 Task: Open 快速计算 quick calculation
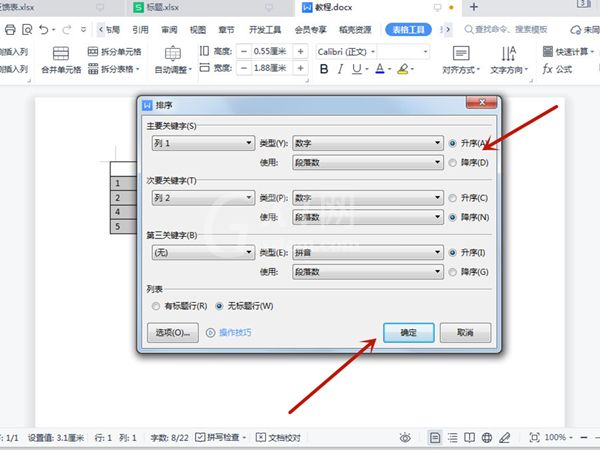click(568, 51)
